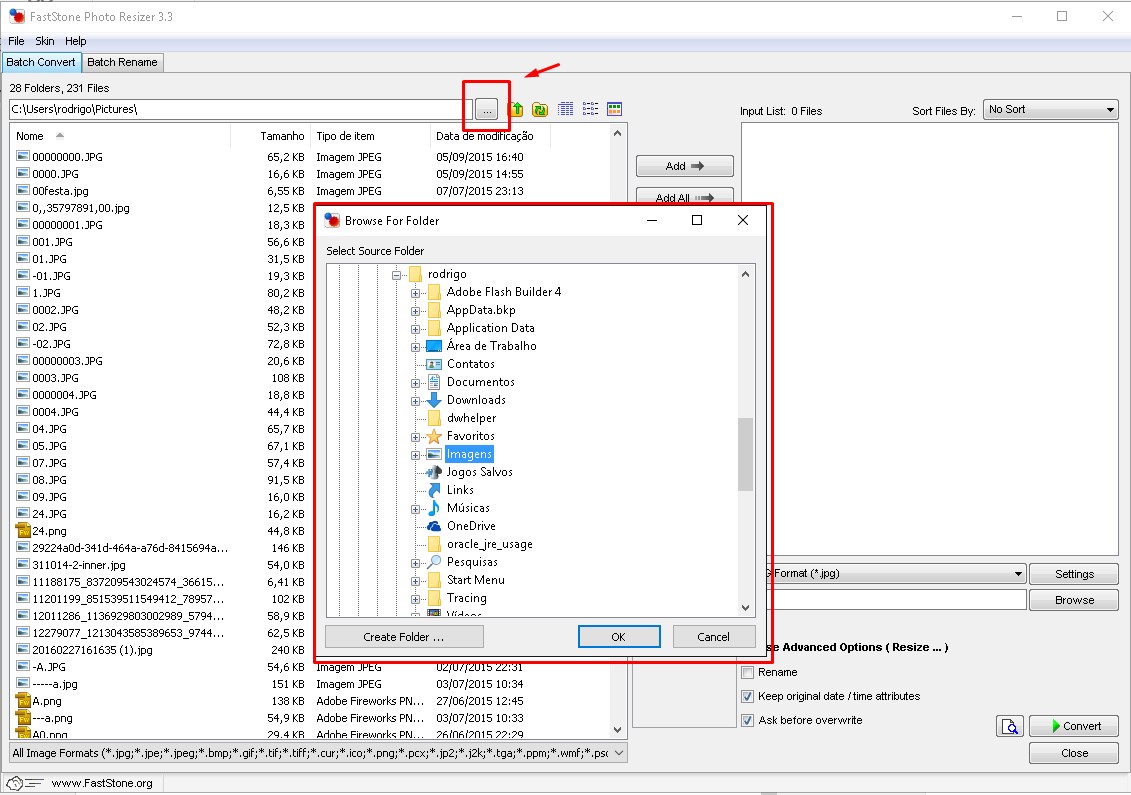This screenshot has width=1131, height=795.
Task: Cancel the Browse For Folder dialog
Action: pyautogui.click(x=713, y=636)
